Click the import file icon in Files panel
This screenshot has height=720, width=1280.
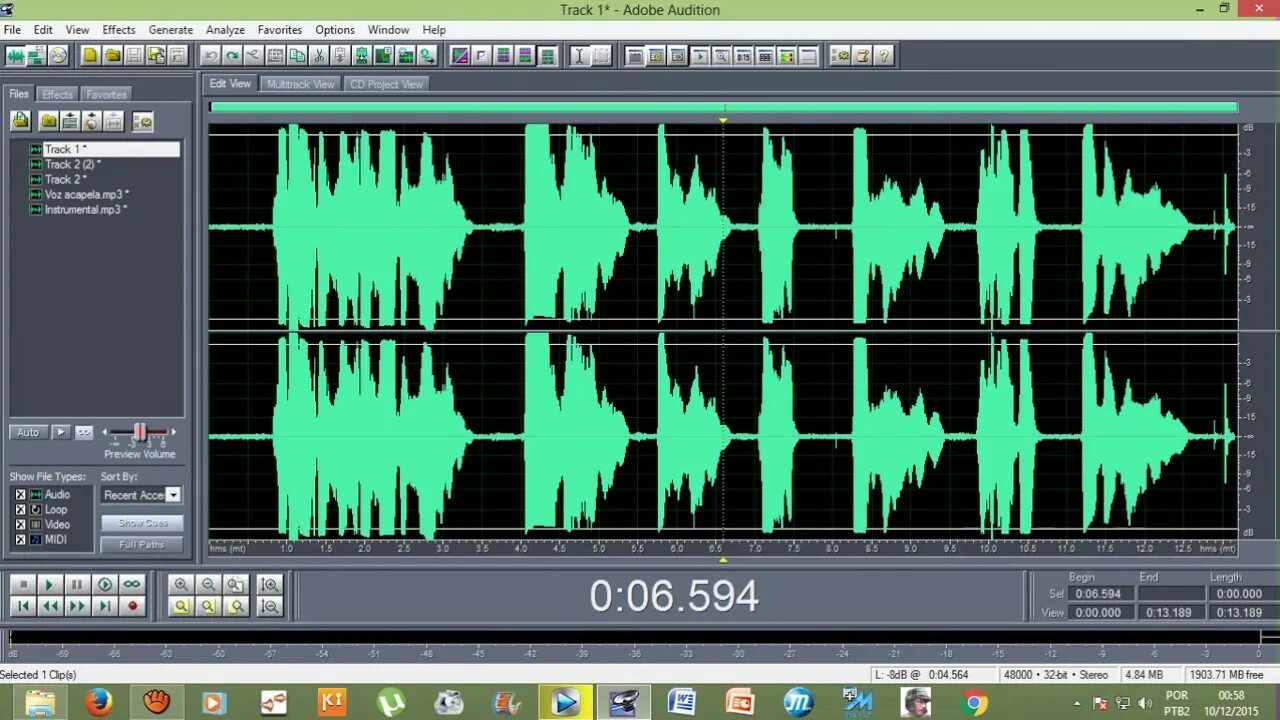[x=21, y=121]
